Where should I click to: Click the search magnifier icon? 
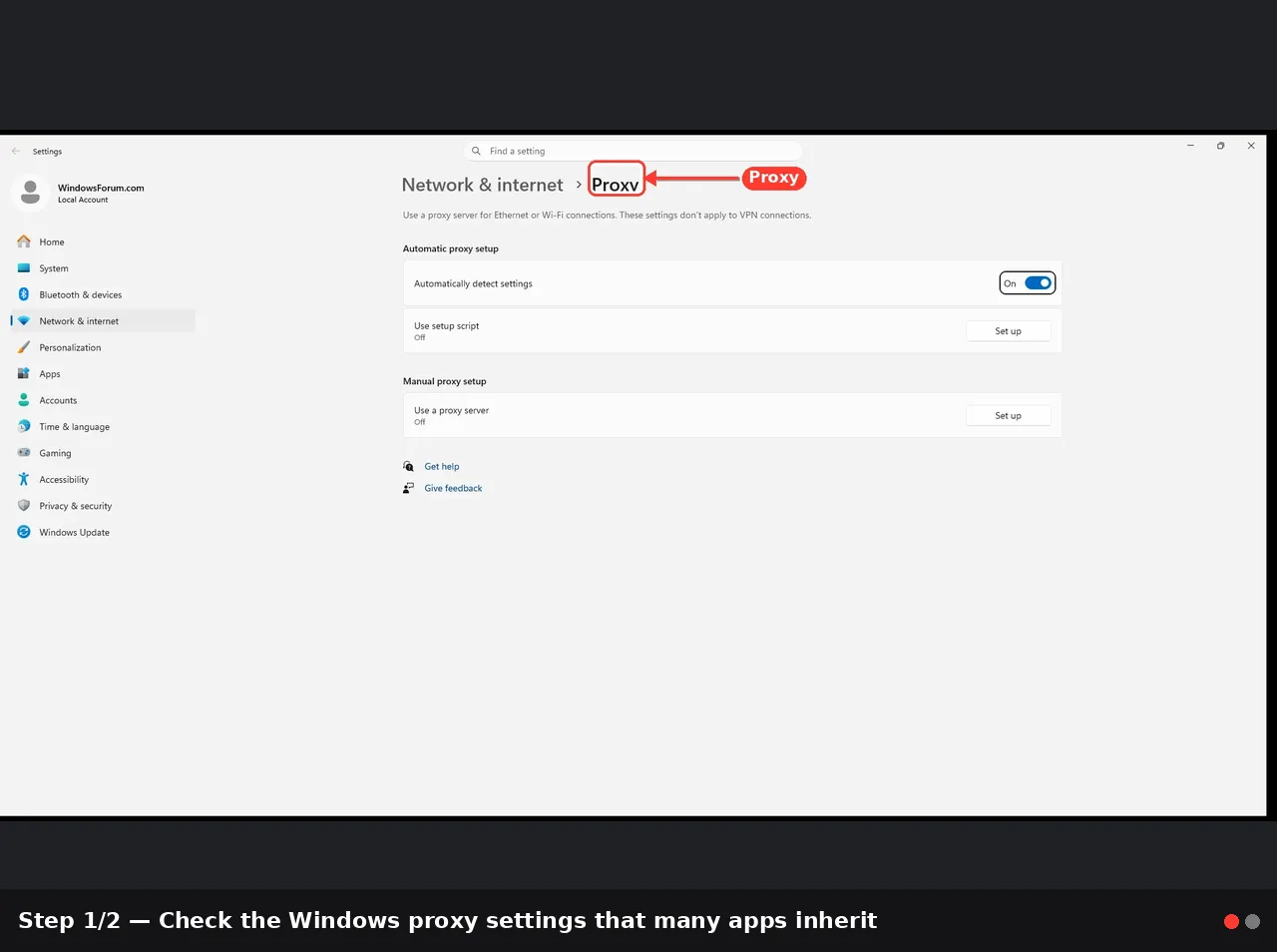click(476, 151)
